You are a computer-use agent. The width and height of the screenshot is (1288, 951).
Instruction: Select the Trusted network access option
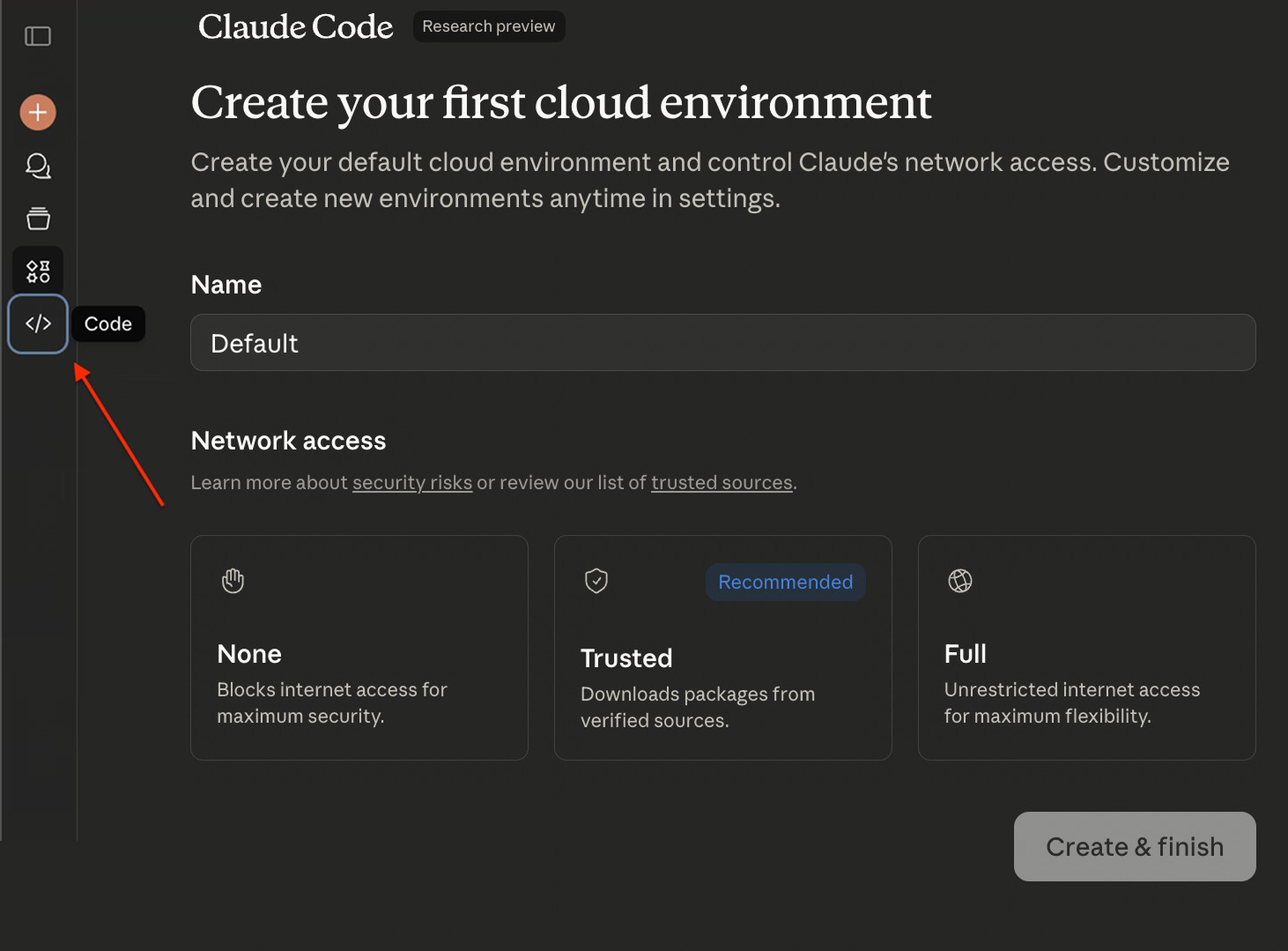722,648
